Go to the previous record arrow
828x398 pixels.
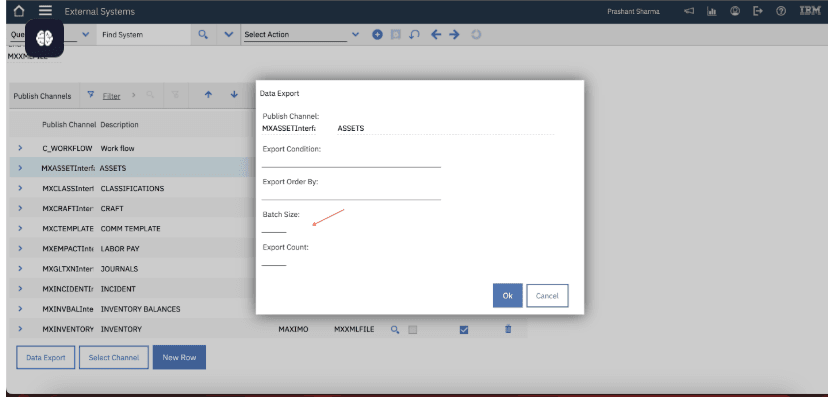(x=436, y=34)
